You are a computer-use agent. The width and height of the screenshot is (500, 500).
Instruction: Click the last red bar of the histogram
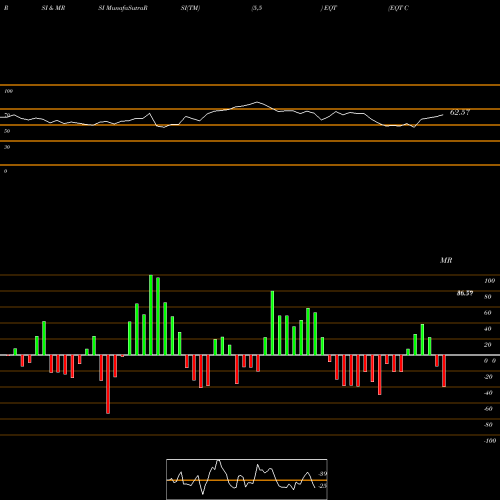click(444, 371)
